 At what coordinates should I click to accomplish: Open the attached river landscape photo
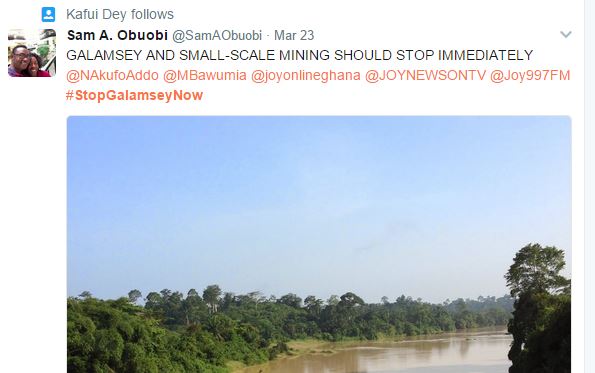click(319, 244)
